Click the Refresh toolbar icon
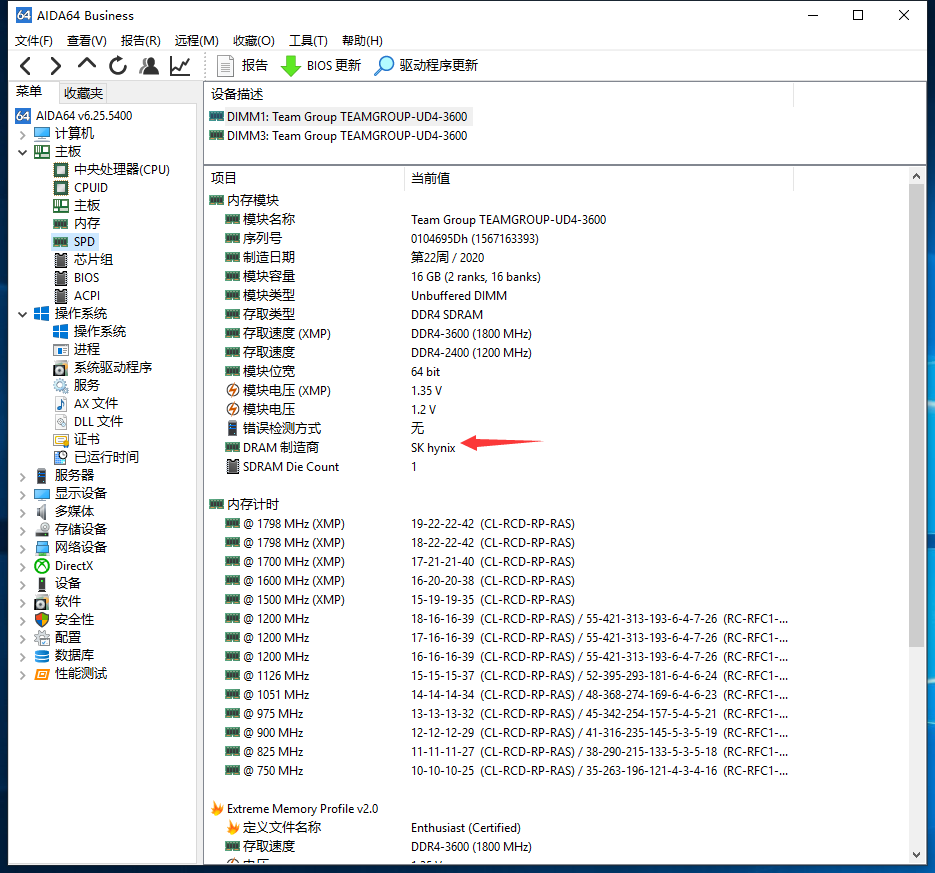 118,66
